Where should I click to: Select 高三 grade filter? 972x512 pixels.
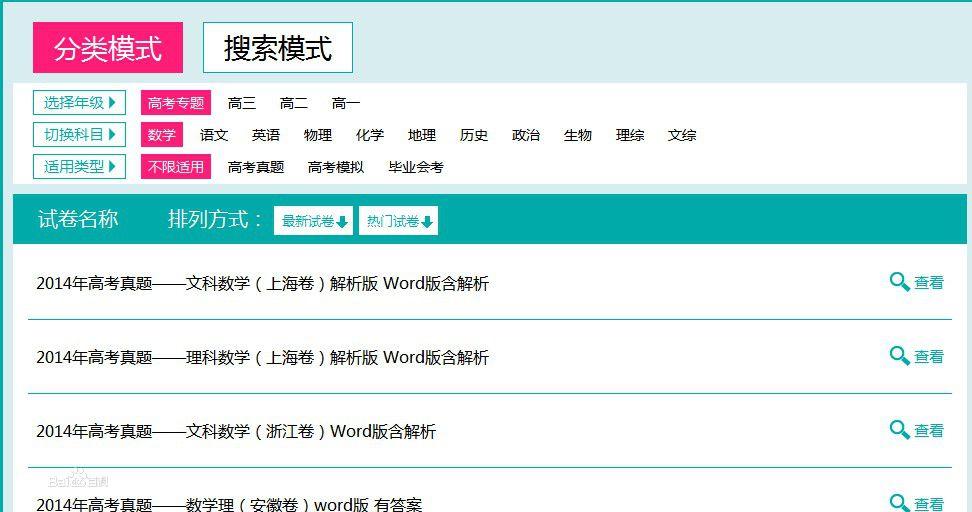242,103
